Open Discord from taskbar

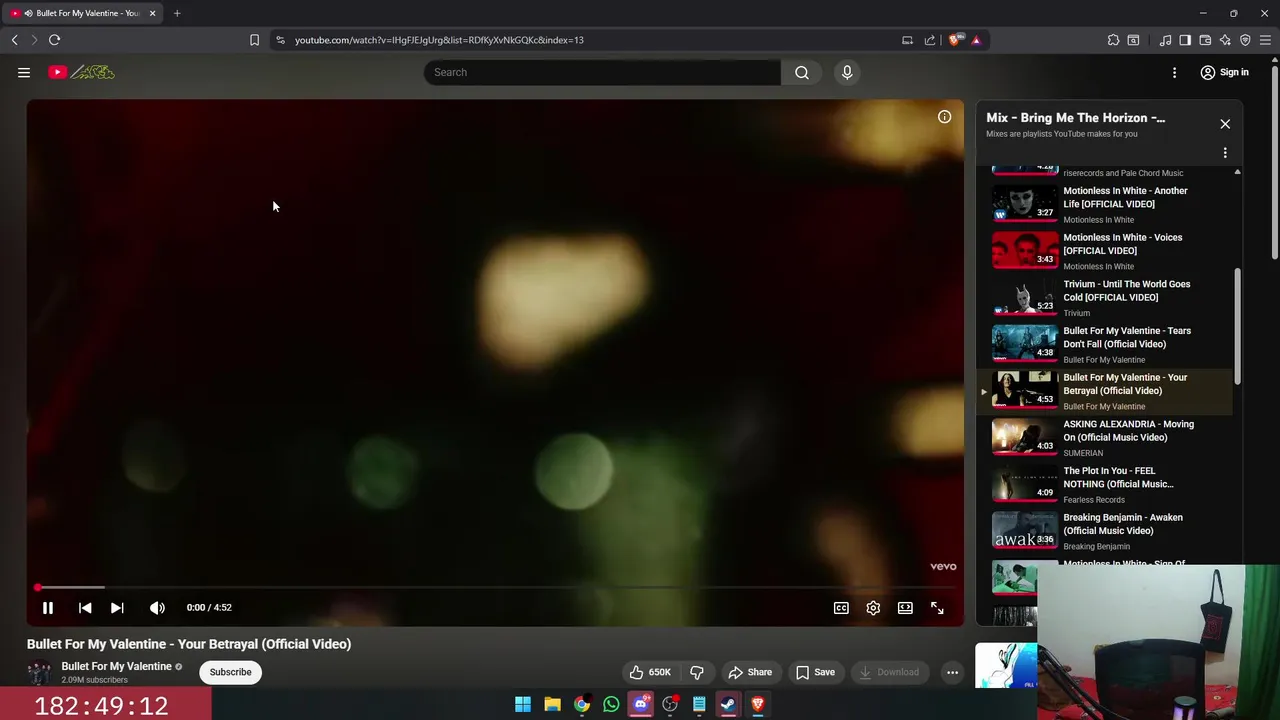(641, 704)
